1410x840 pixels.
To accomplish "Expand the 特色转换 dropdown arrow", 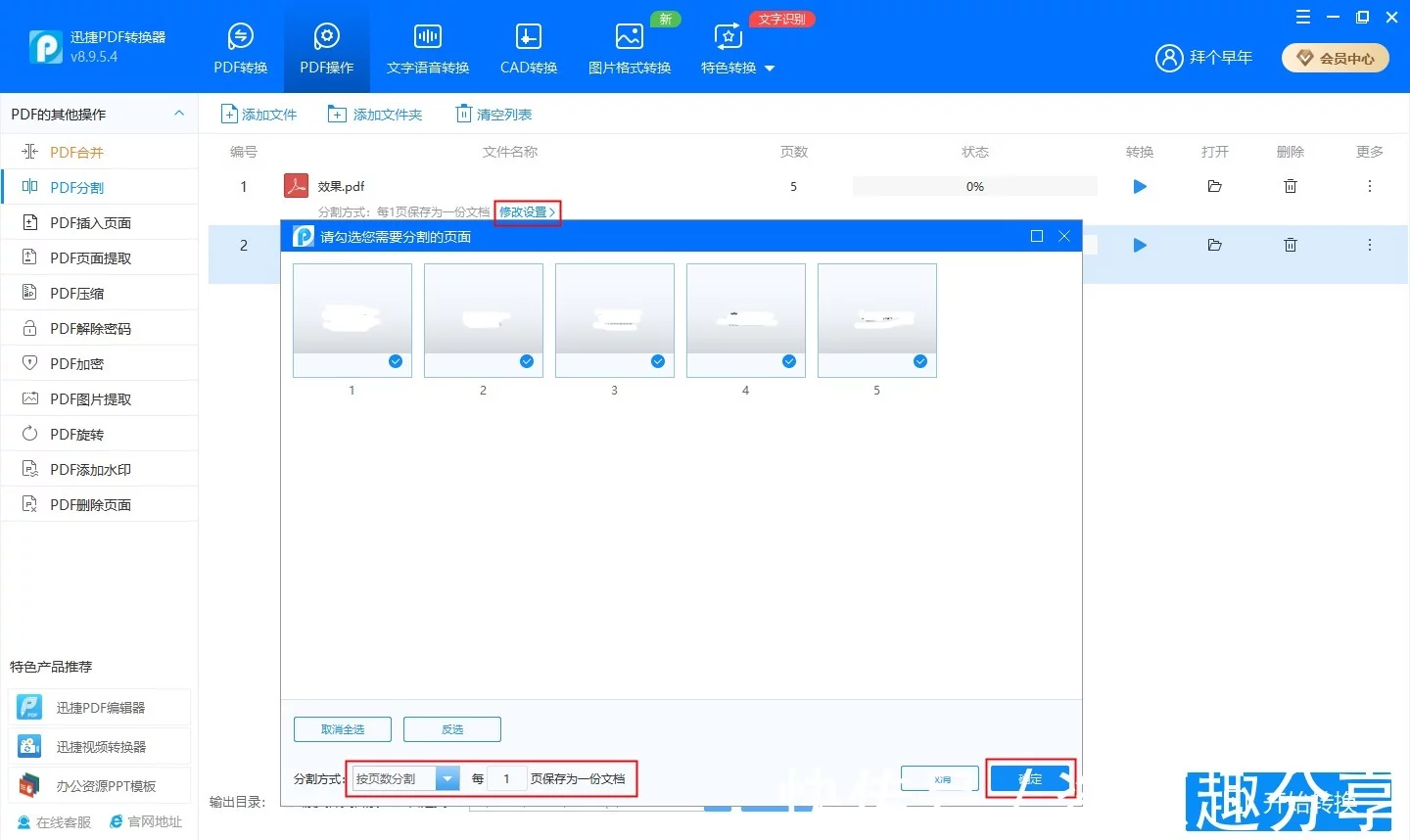I will (x=770, y=69).
